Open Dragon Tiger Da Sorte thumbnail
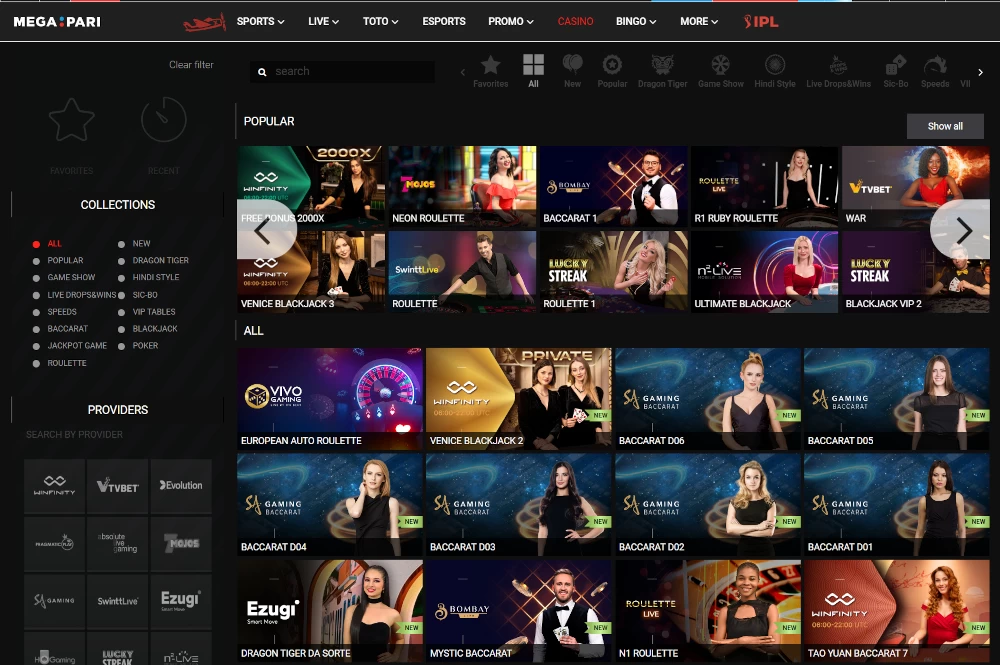 tap(330, 611)
